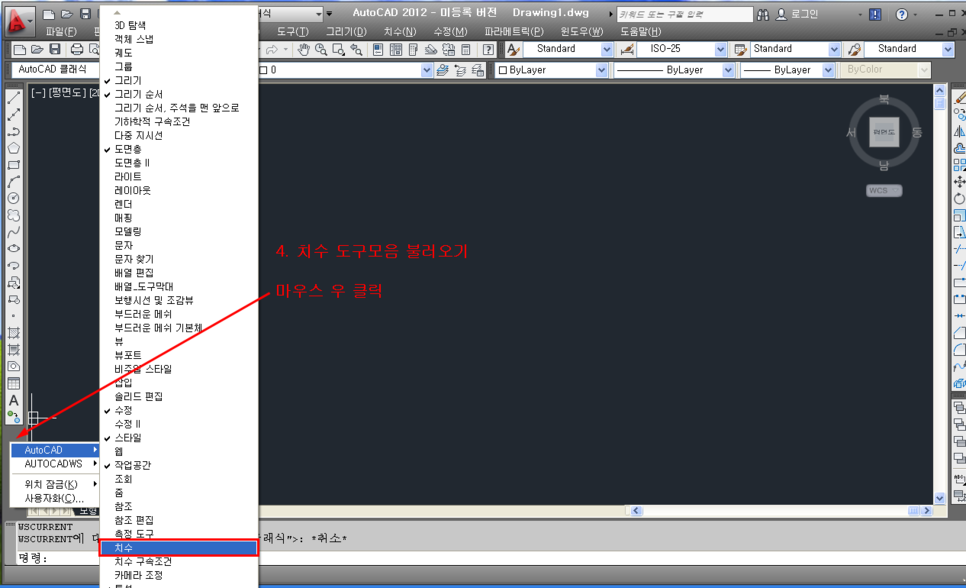Open the Table Style manager icon
The width and height of the screenshot is (966, 588).
click(740, 49)
